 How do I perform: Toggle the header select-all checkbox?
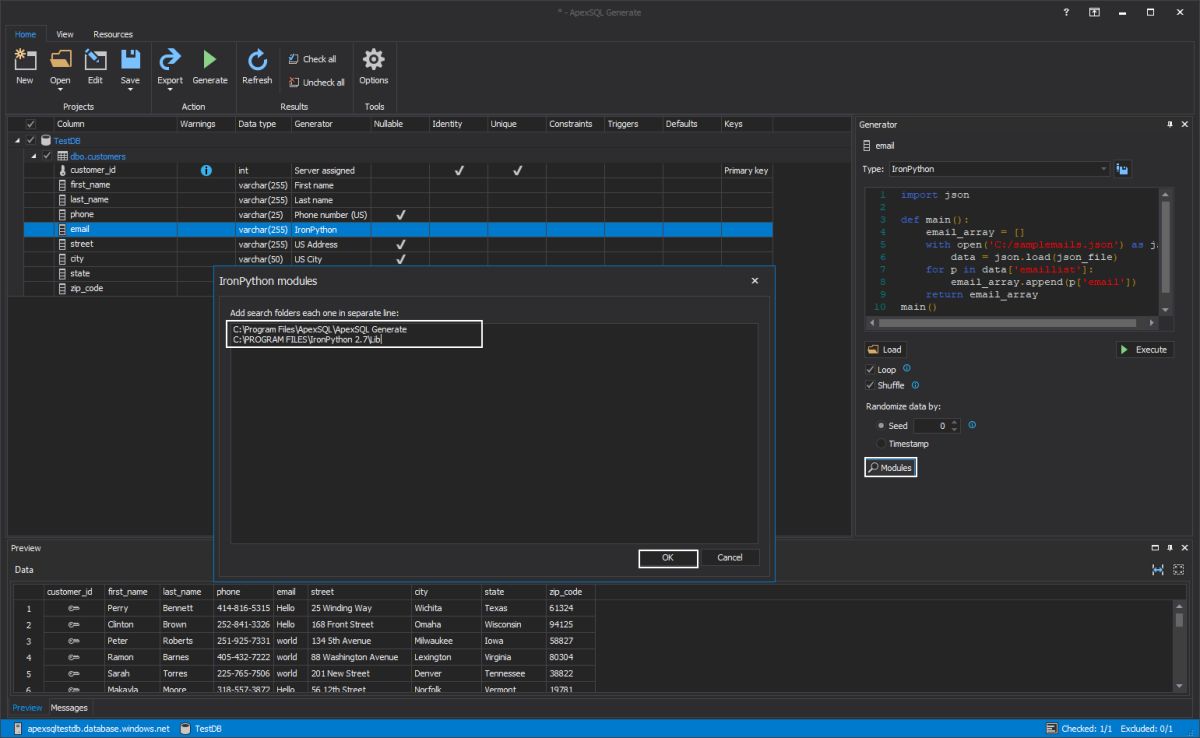tap(30, 124)
